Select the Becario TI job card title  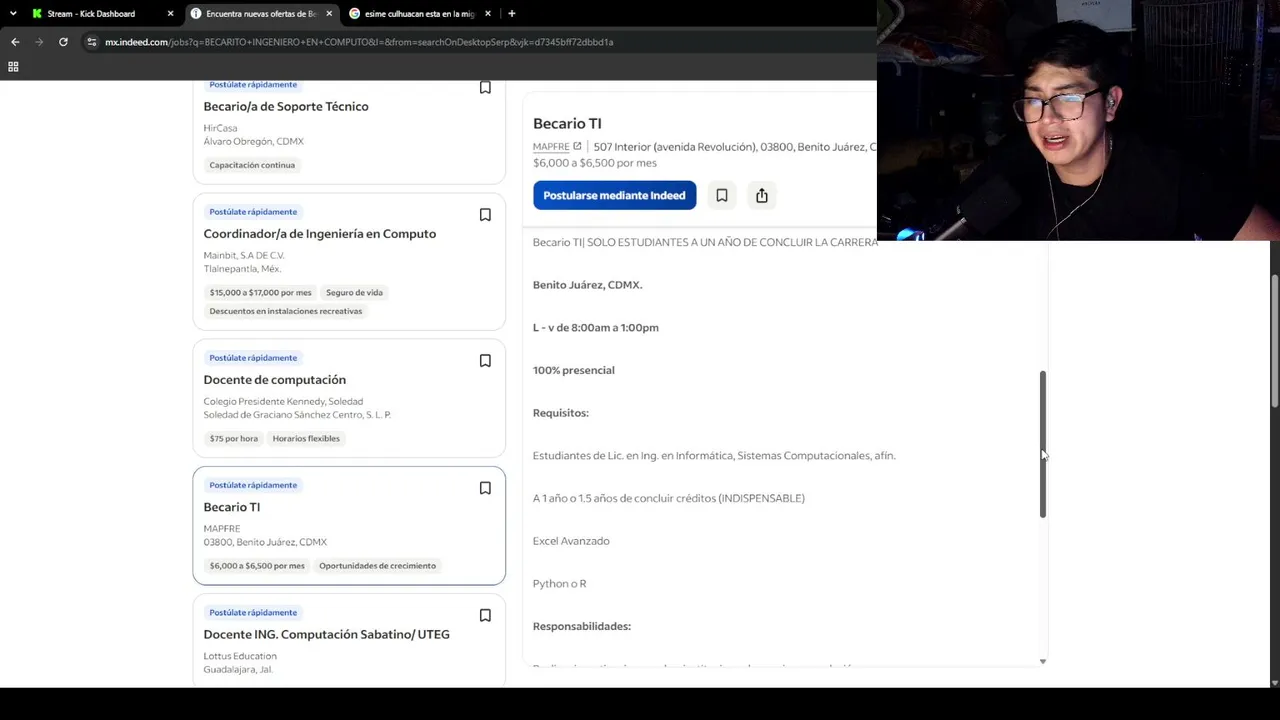(232, 507)
